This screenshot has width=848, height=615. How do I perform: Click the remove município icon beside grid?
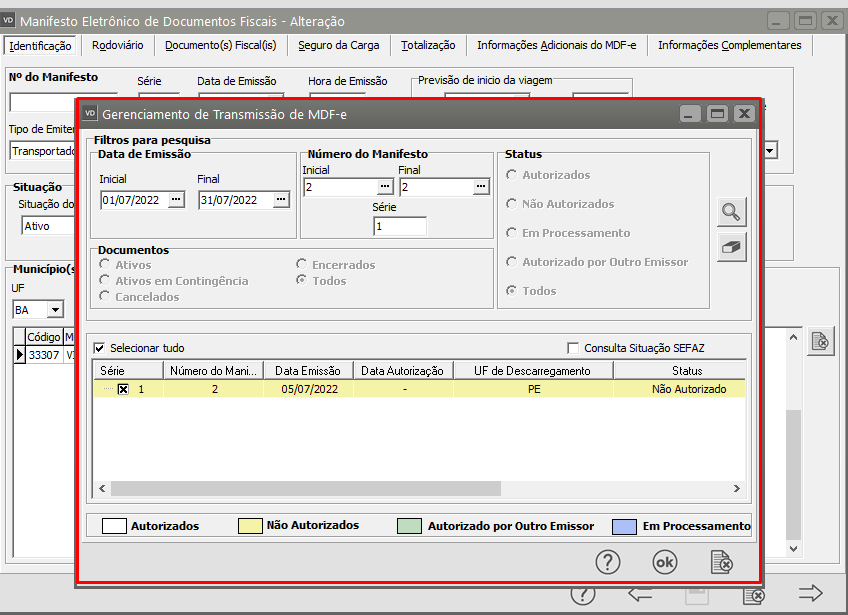click(x=819, y=341)
